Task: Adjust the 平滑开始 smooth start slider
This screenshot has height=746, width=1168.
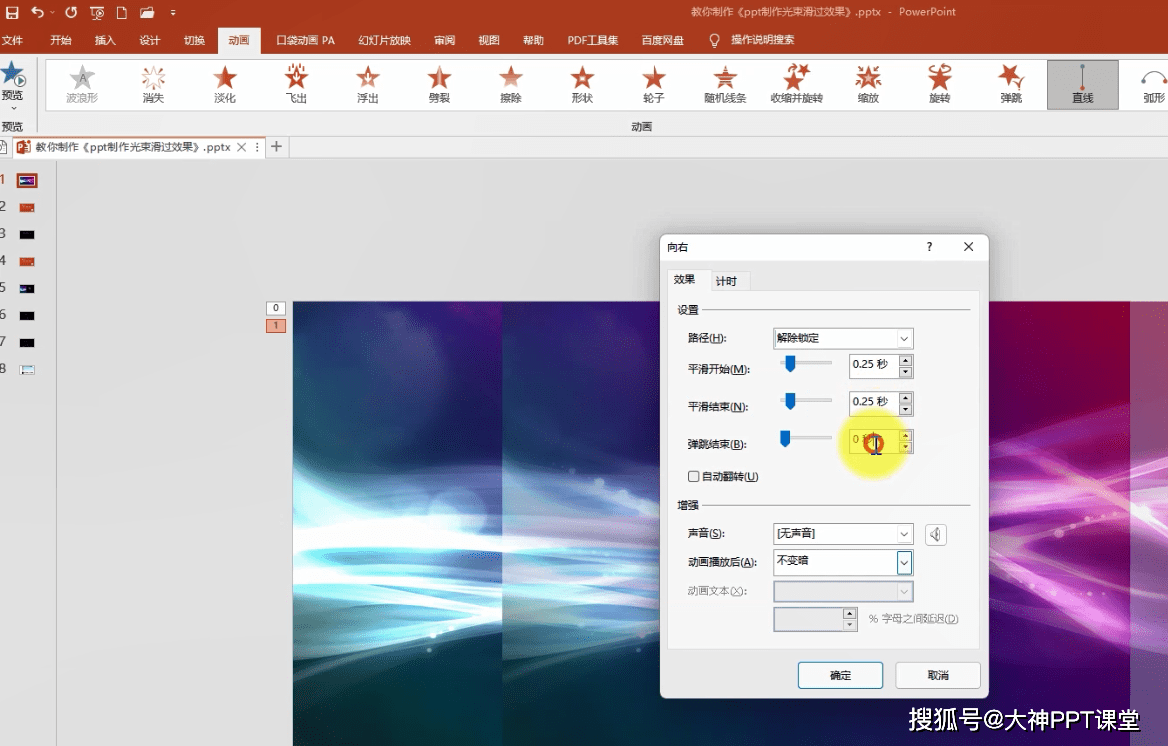Action: (790, 363)
